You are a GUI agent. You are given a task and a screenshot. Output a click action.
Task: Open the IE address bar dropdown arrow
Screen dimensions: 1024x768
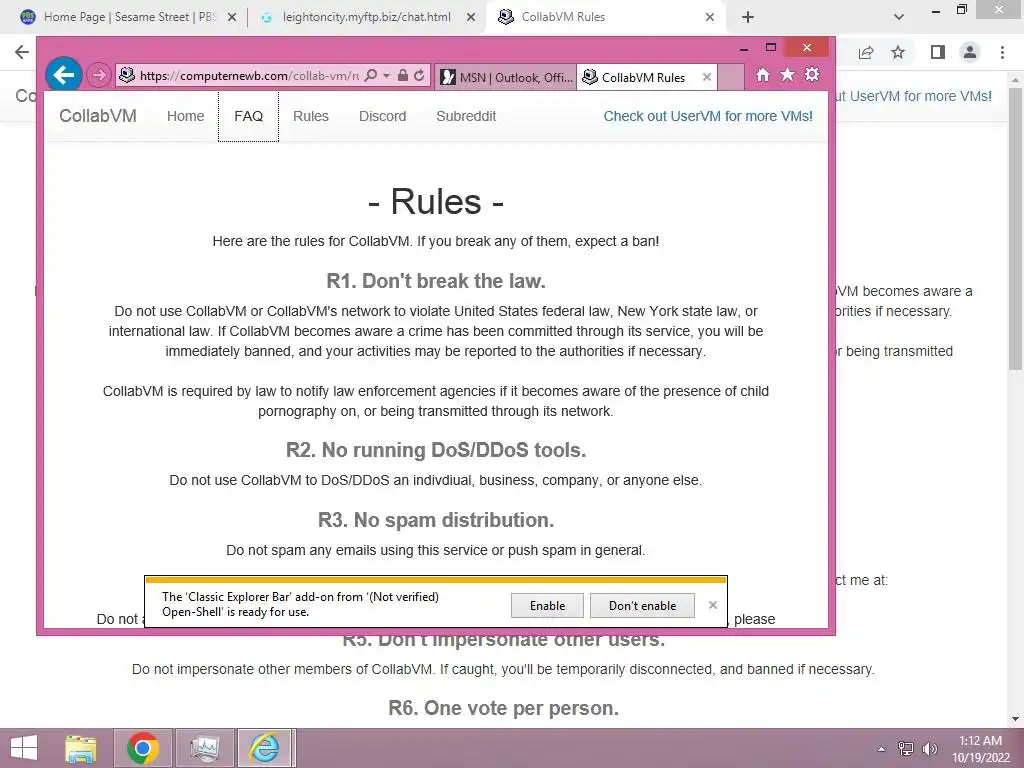387,76
